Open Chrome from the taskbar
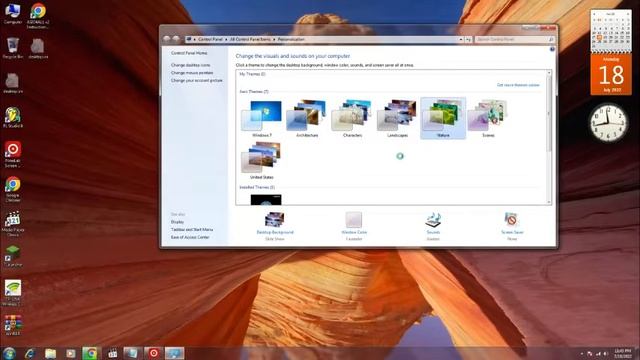The height and width of the screenshot is (360, 640). point(91,353)
